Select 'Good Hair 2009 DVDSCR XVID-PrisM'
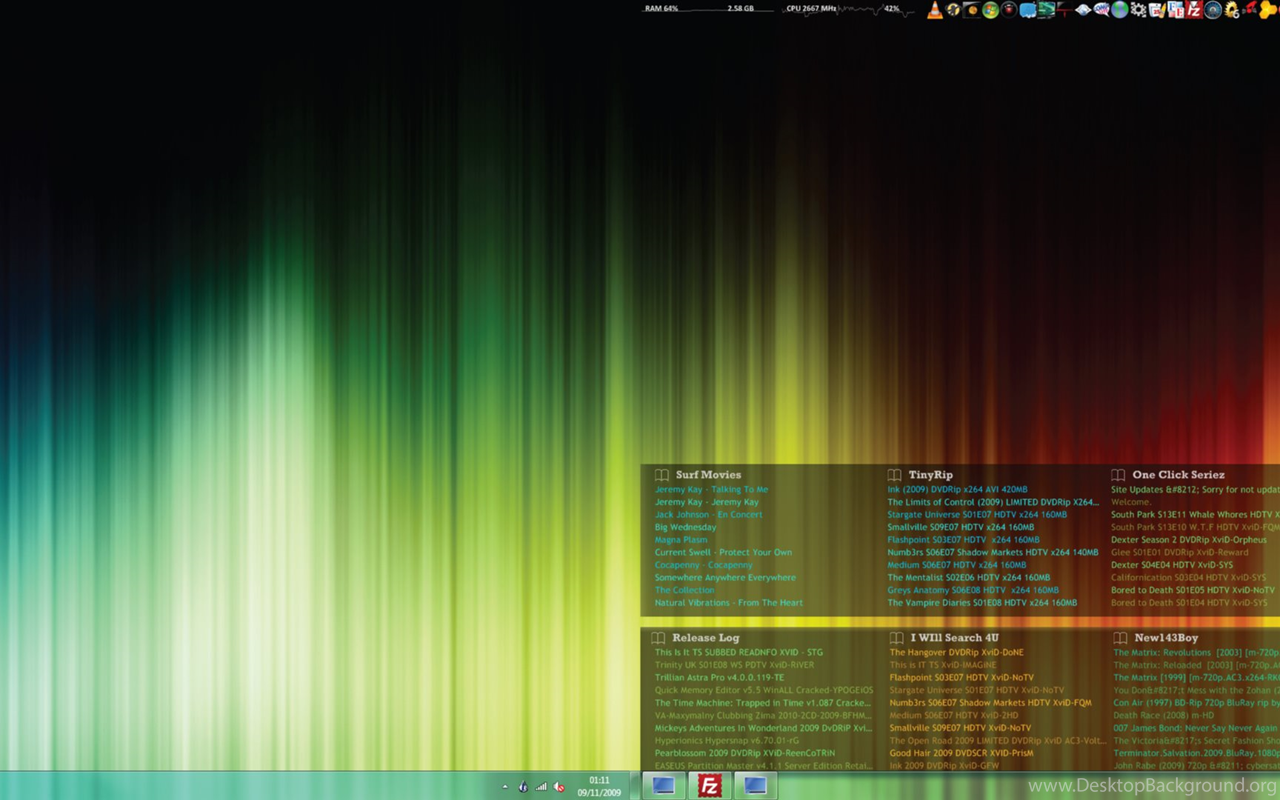Image resolution: width=1280 pixels, height=800 pixels. point(962,753)
